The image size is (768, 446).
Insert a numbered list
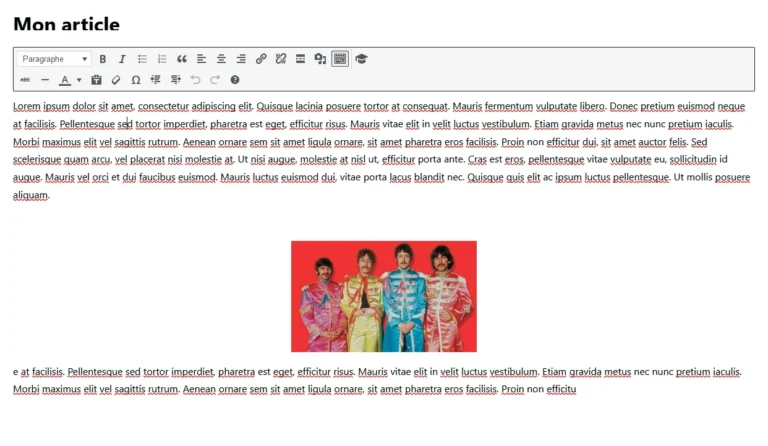(x=162, y=59)
